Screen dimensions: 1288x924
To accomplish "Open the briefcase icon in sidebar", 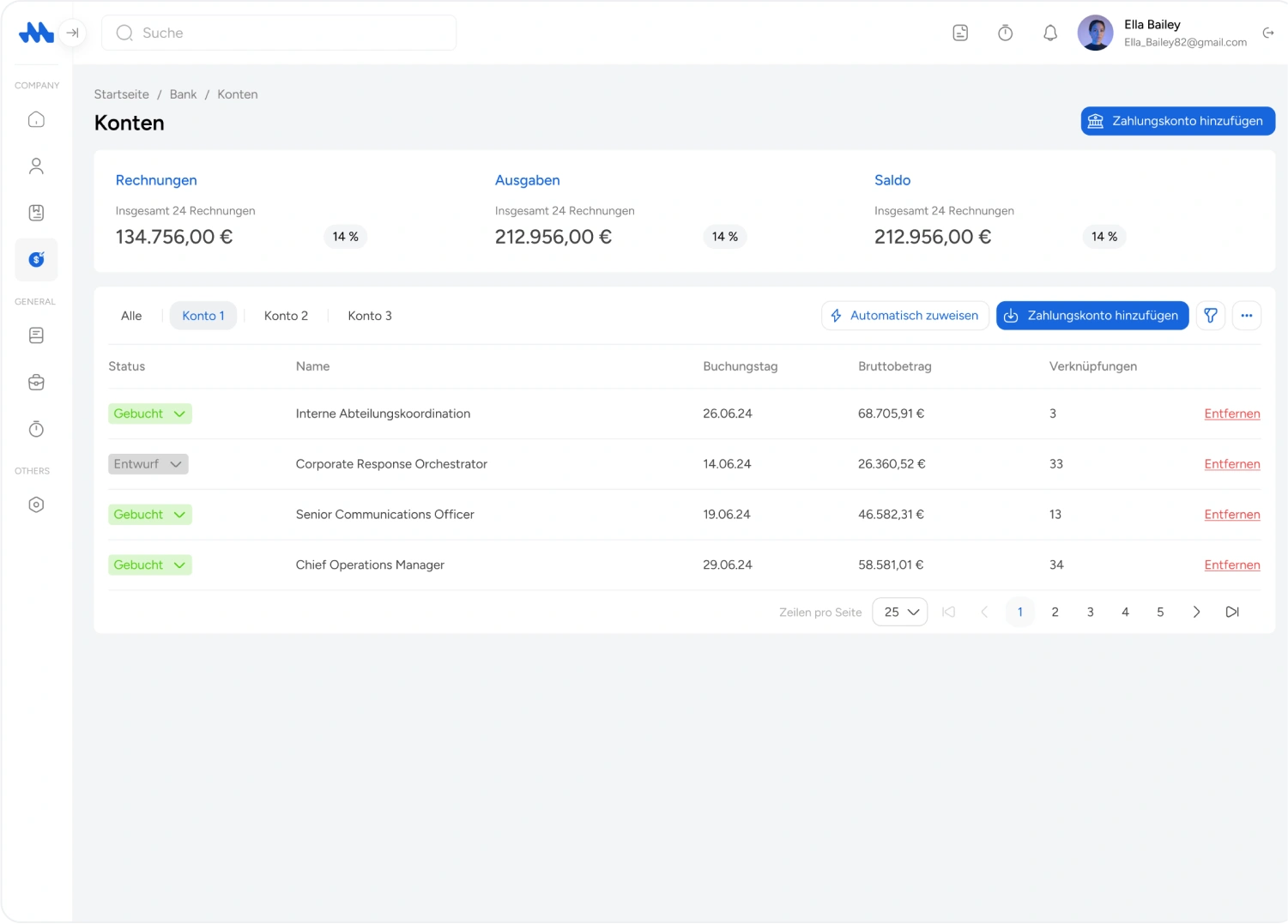I will click(36, 383).
